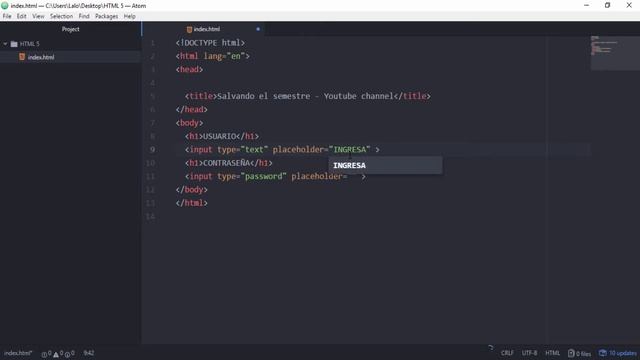Viewport: 640px width, 360px height.
Task: Click the Project panel header
Action: 71,29
